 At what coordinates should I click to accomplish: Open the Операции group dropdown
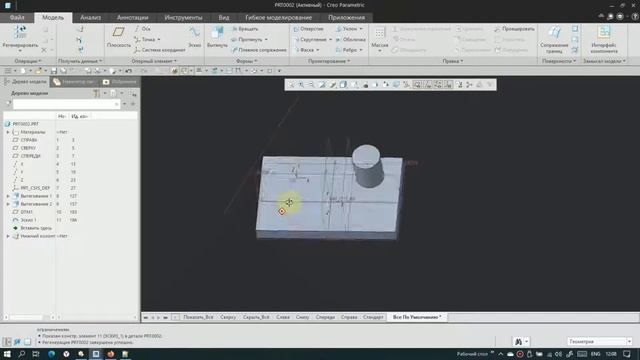[x=28, y=61]
